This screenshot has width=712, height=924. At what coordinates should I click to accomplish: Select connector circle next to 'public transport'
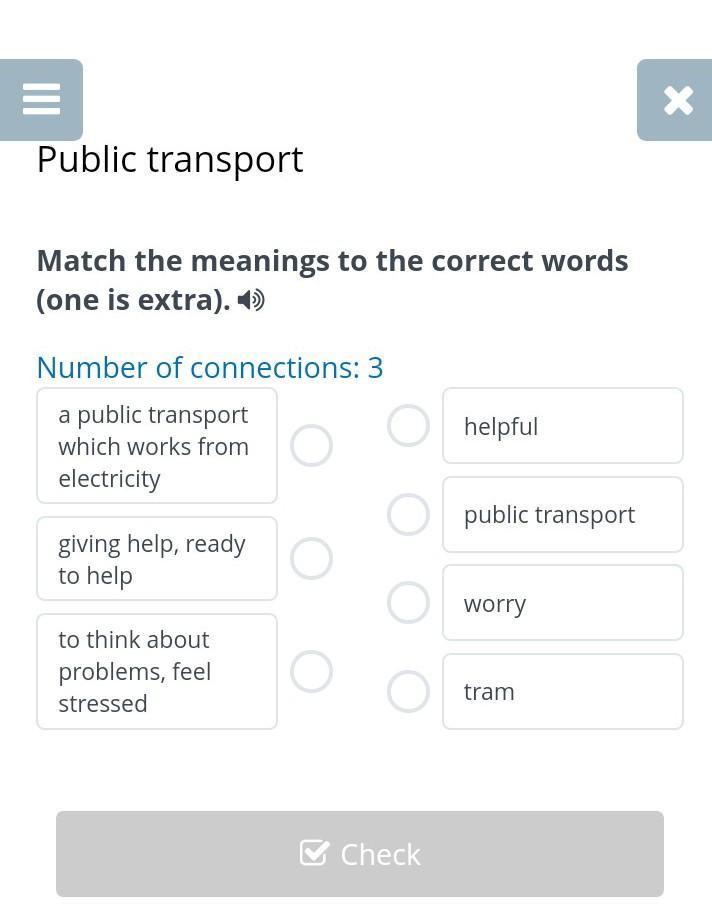(x=408, y=514)
